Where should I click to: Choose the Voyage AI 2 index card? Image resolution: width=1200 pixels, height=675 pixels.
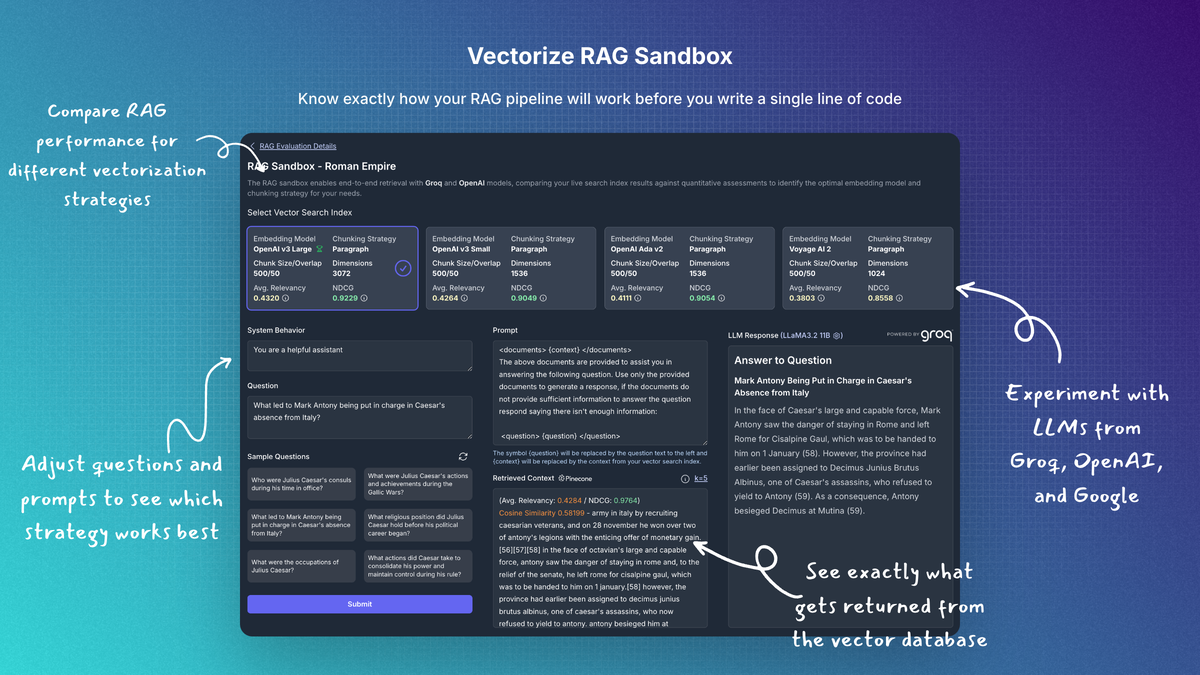866,267
